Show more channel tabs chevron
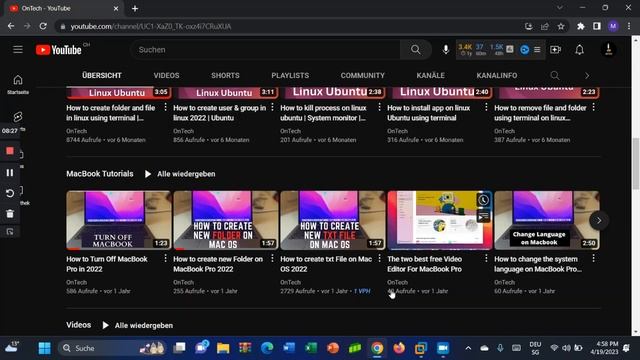Screen dimensions: 640x360 pyautogui.click(x=587, y=76)
